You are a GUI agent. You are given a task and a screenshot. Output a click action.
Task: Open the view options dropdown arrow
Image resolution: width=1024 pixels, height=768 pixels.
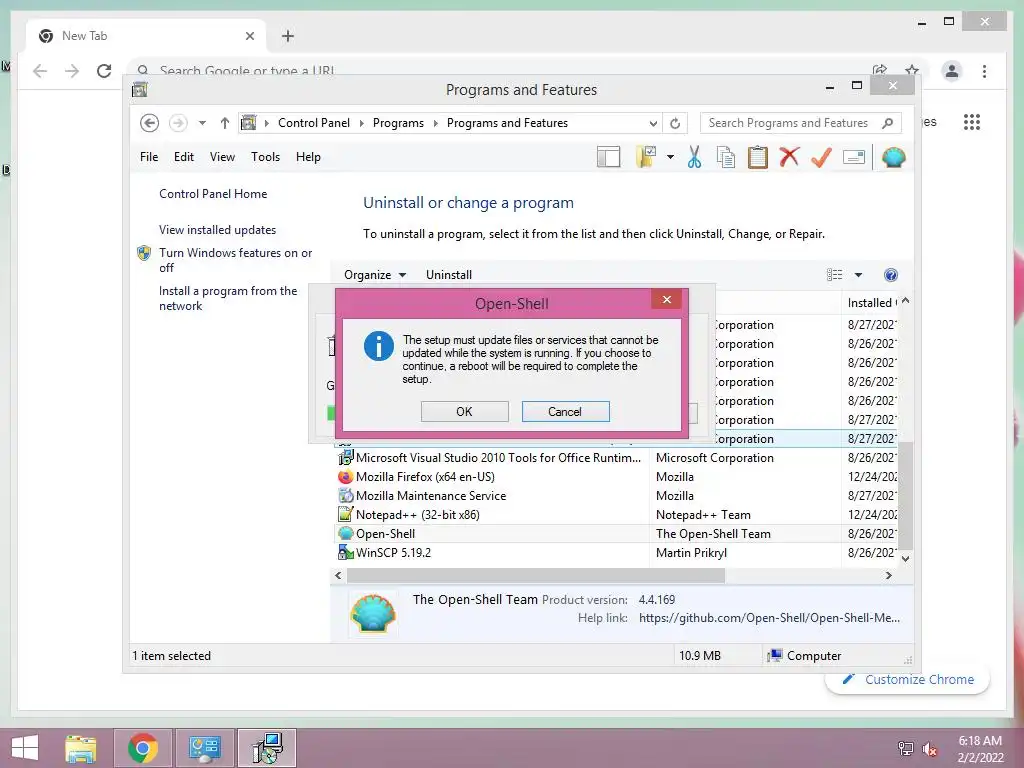[858, 275]
